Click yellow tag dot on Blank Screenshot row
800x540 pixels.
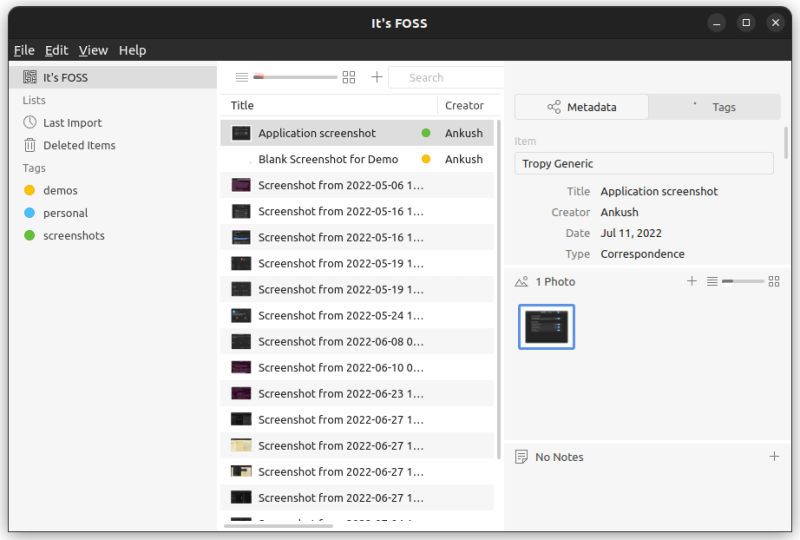coord(426,159)
